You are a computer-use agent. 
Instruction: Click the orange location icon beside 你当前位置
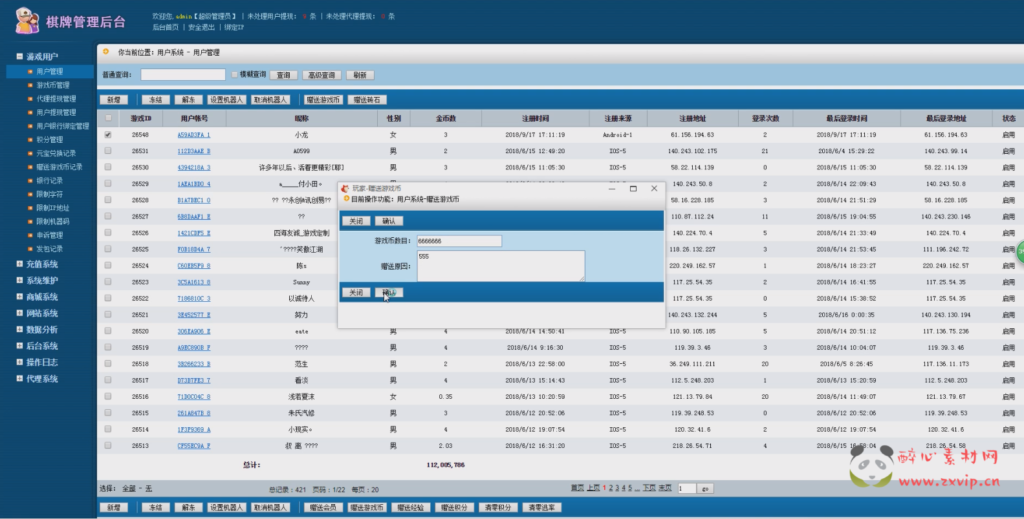(106, 51)
